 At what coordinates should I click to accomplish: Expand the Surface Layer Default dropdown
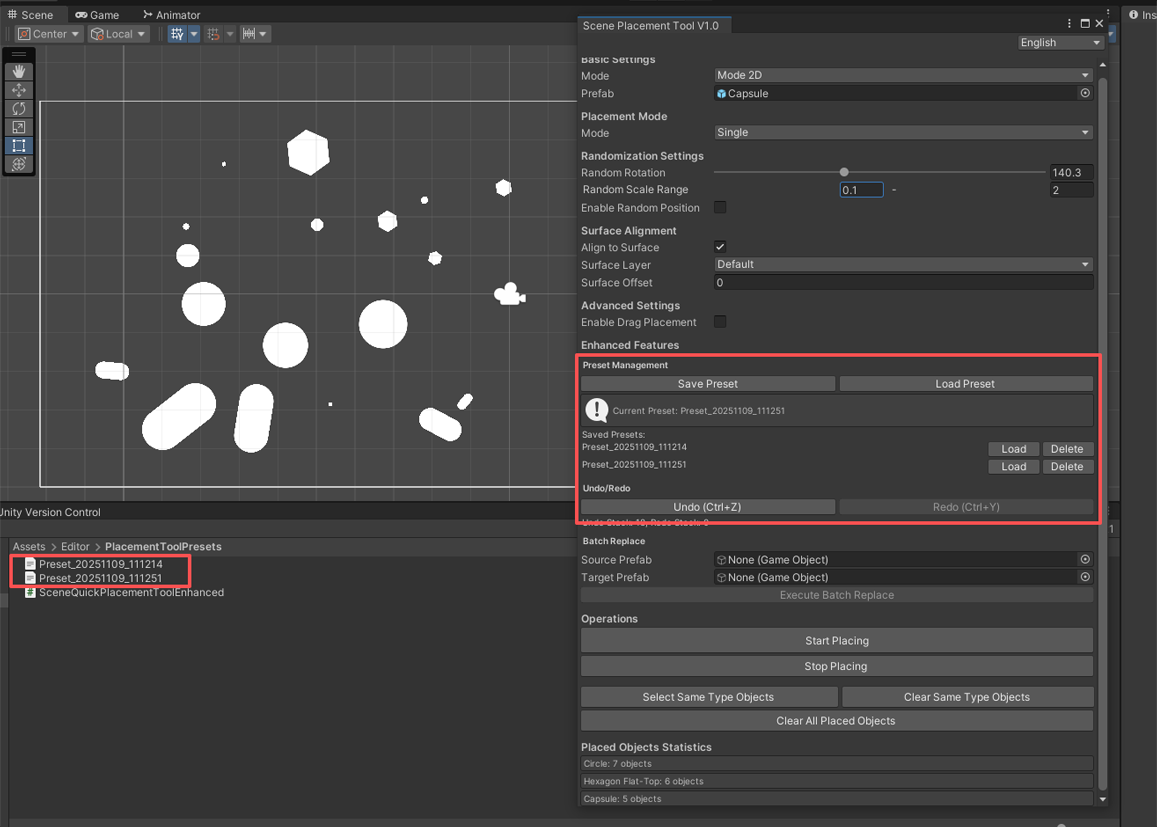902,265
